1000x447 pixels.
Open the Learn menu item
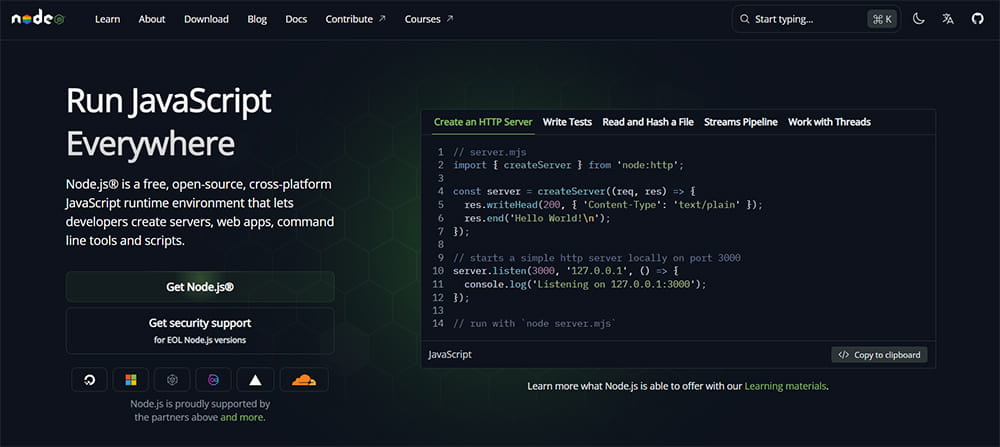(107, 19)
